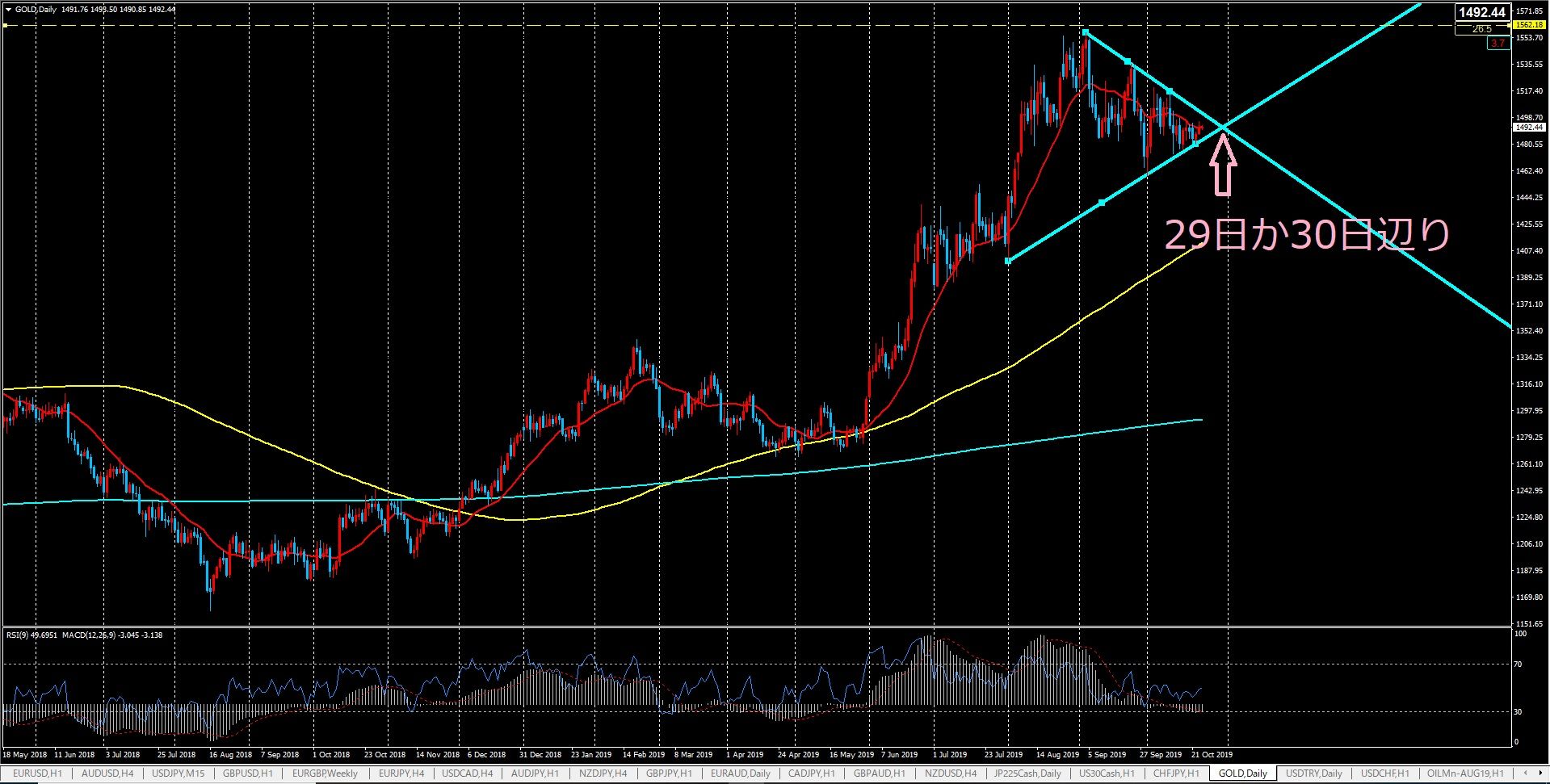Click the 1571.85 price scale label
Image resolution: width=1550 pixels, height=784 pixels.
[x=1531, y=11]
